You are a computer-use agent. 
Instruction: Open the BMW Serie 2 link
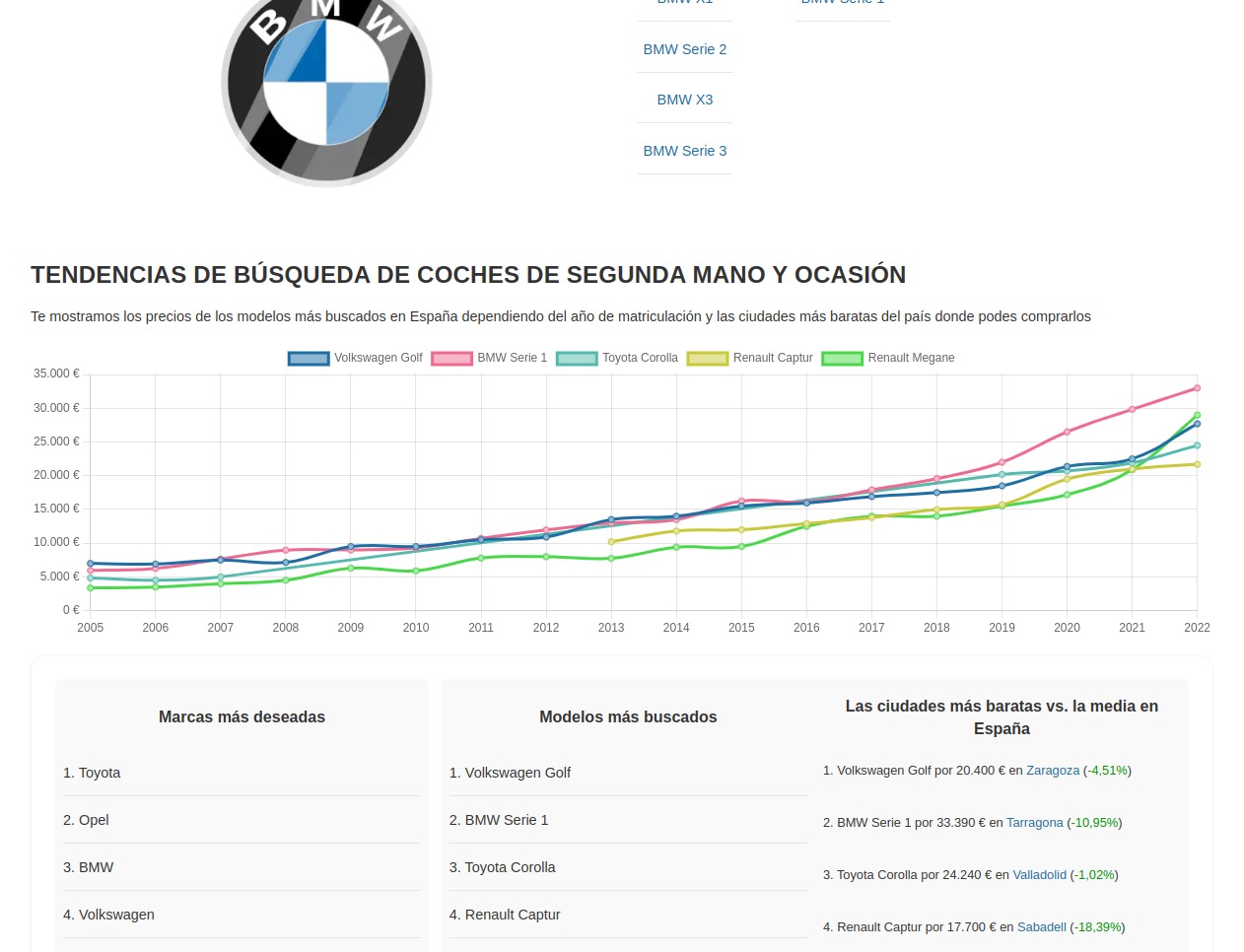point(684,49)
